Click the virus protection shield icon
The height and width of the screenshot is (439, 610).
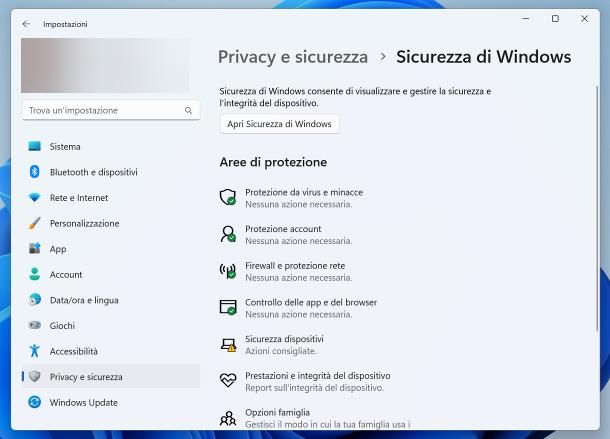point(228,197)
